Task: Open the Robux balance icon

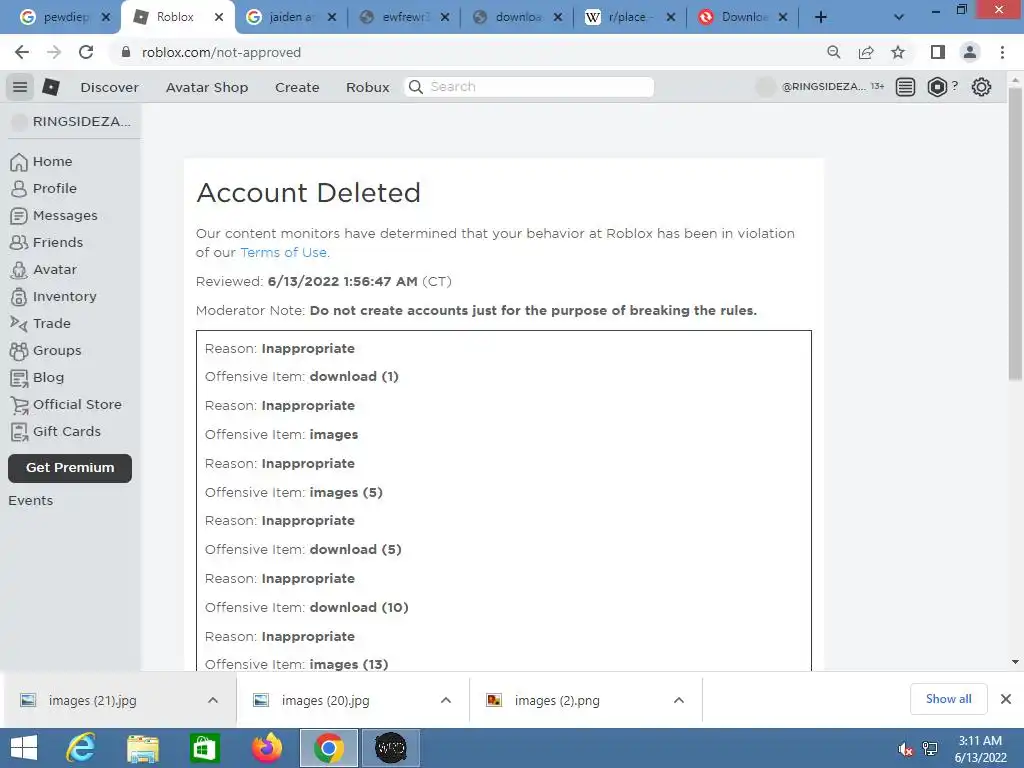Action: 937,87
